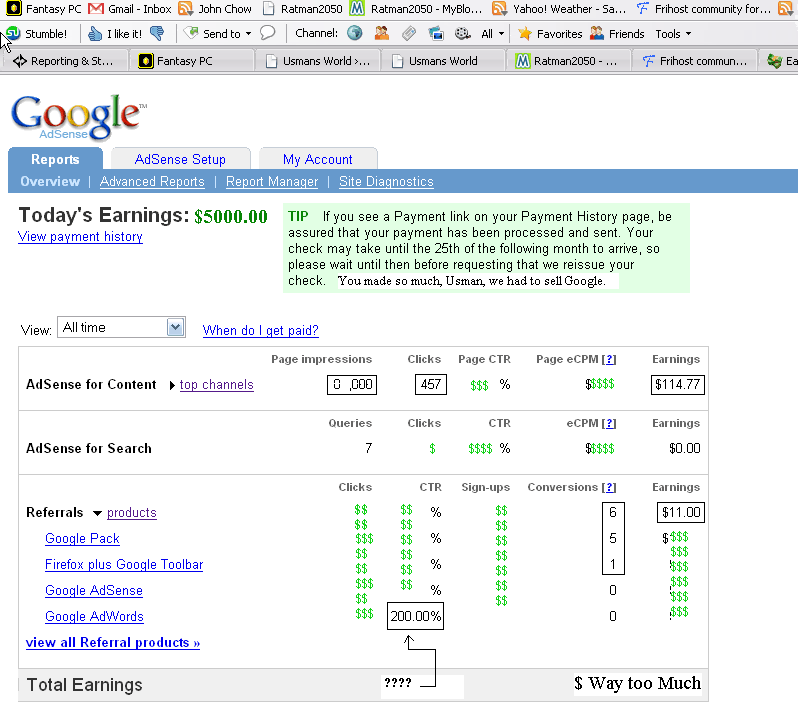Open the Google AdSense referral link
This screenshot has height=711, width=798.
coord(94,590)
